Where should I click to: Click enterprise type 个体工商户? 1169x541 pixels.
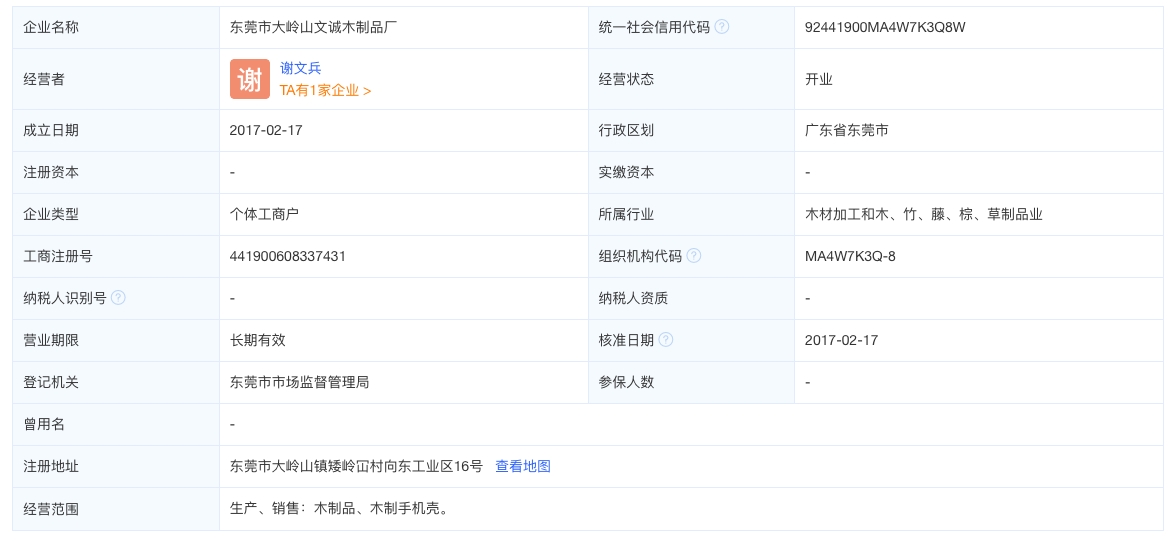[264, 215]
